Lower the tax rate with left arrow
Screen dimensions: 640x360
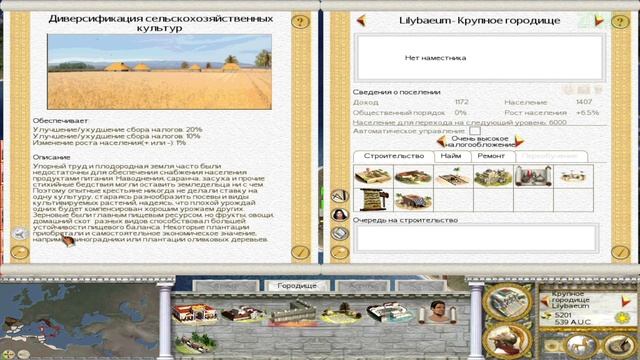(x=441, y=141)
